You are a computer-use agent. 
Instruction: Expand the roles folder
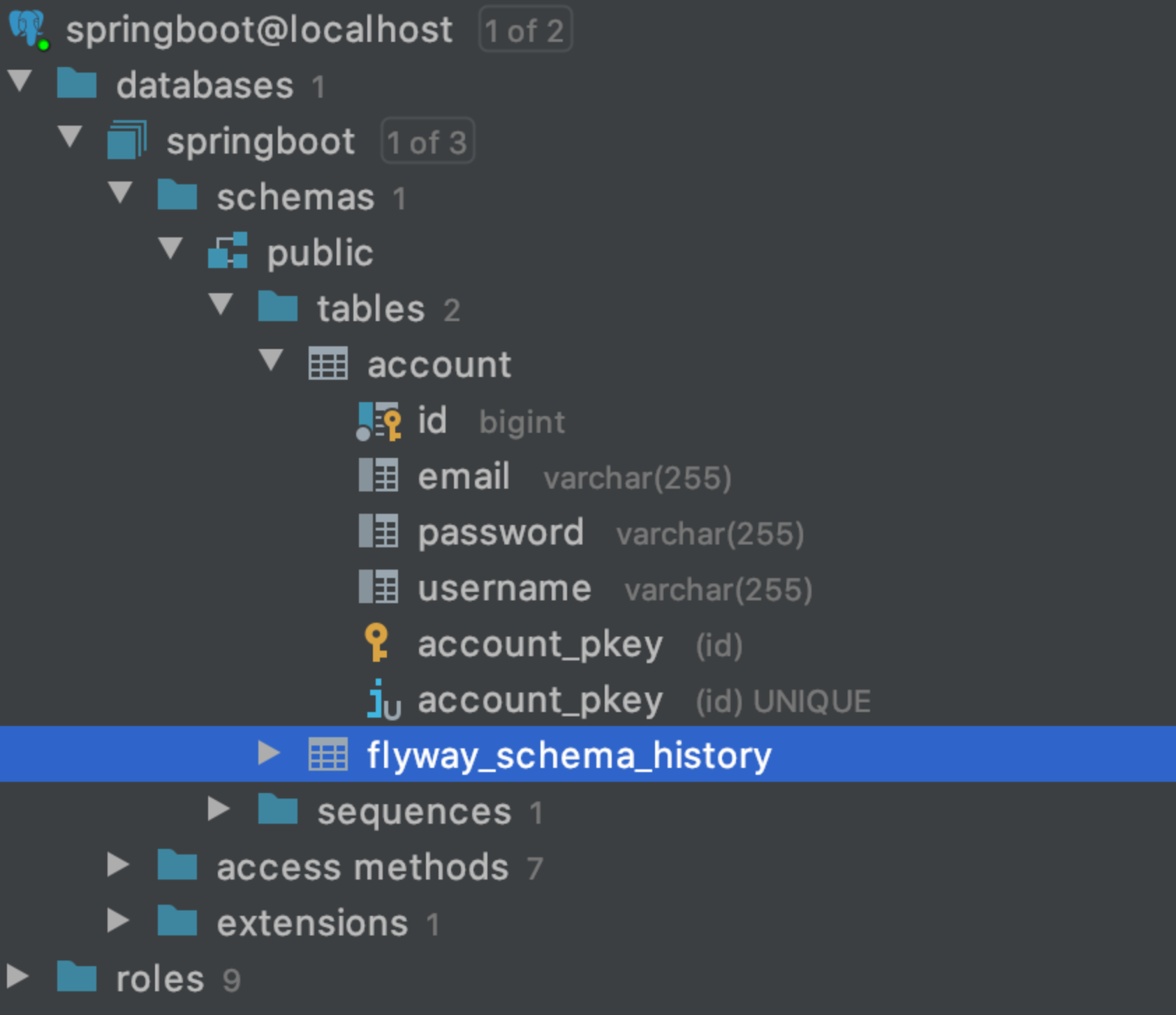click(17, 976)
